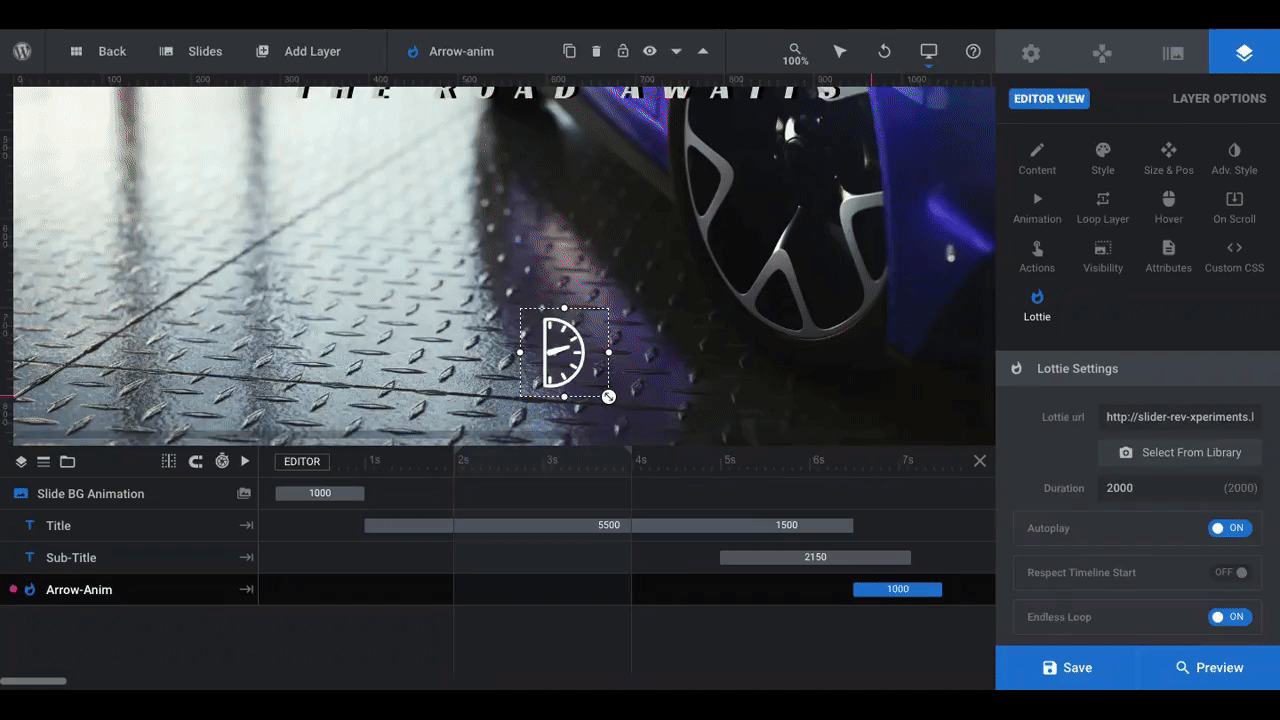The image size is (1280, 720).
Task: Click the timeline loop arrow icon
Action: click(x=196, y=461)
